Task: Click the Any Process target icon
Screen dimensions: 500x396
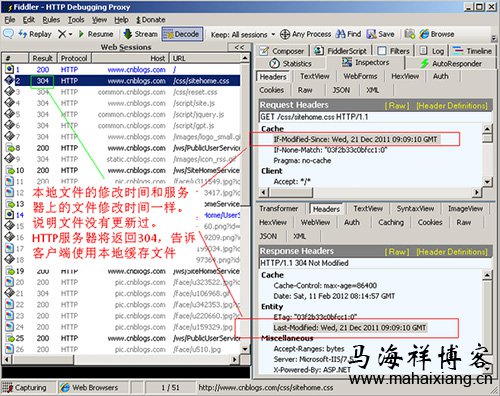Action: pyautogui.click(x=285, y=34)
